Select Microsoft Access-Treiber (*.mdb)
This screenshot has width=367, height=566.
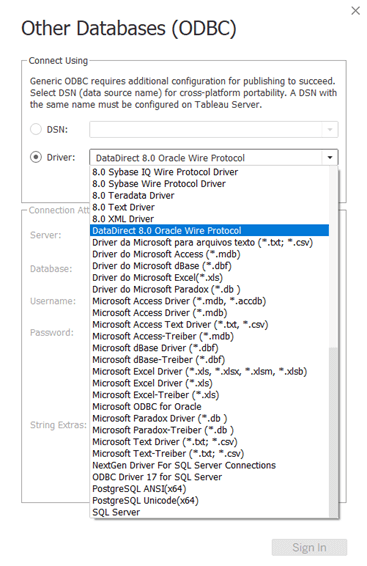[x=209, y=336]
